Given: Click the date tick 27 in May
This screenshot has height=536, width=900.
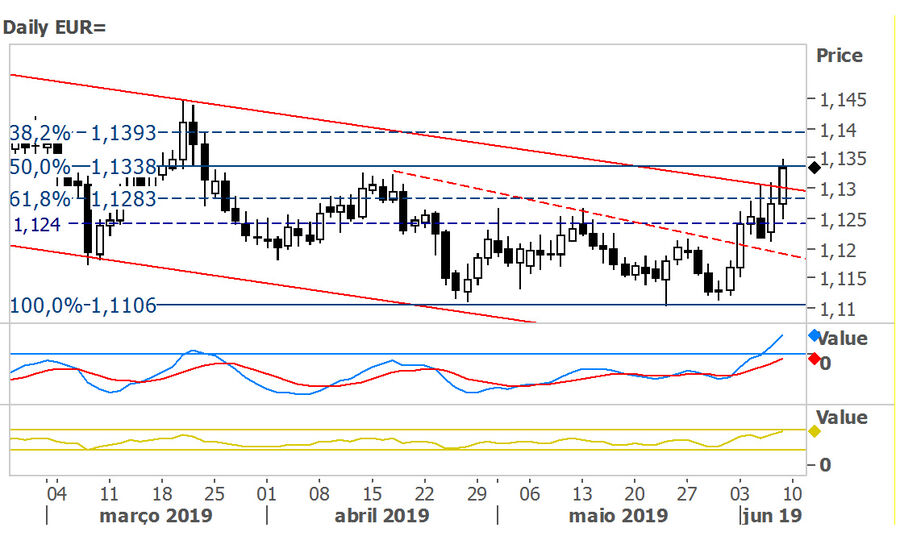Looking at the screenshot, I should (x=687, y=494).
